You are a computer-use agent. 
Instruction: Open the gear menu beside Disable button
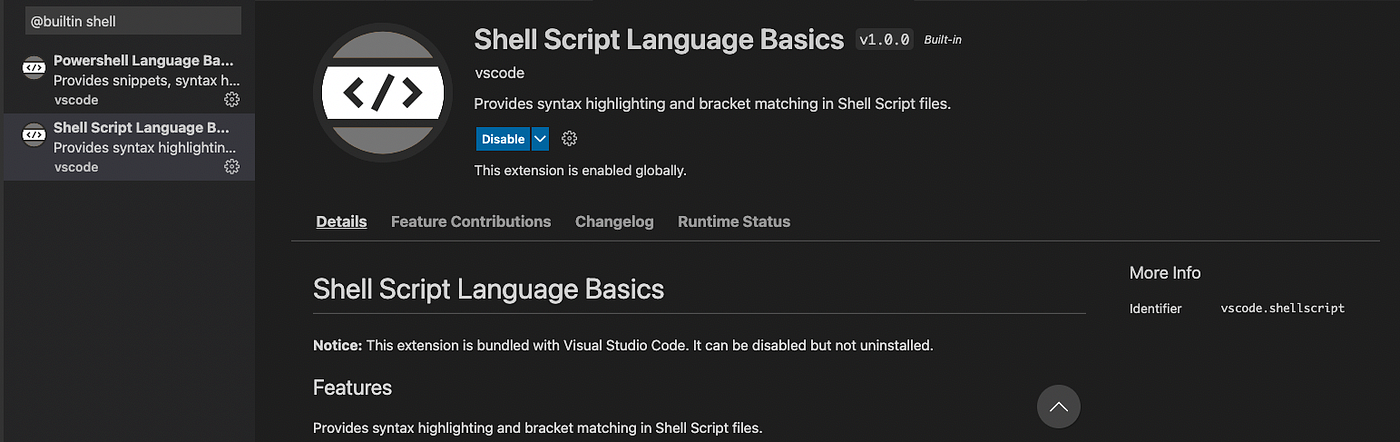570,139
